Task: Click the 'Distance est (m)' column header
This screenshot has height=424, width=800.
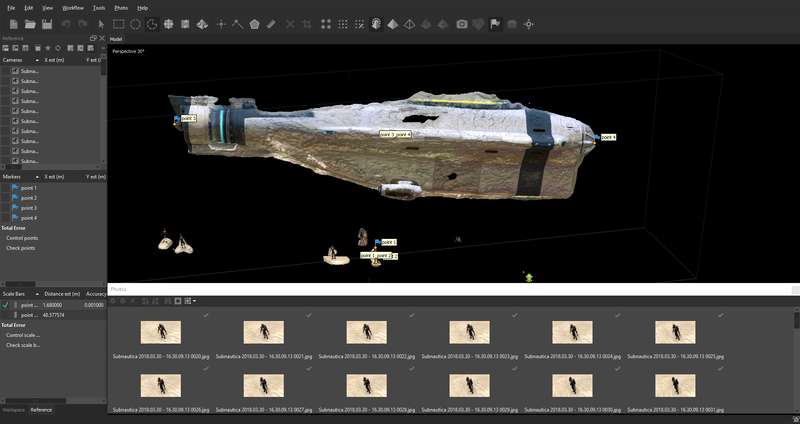Action: pos(62,294)
